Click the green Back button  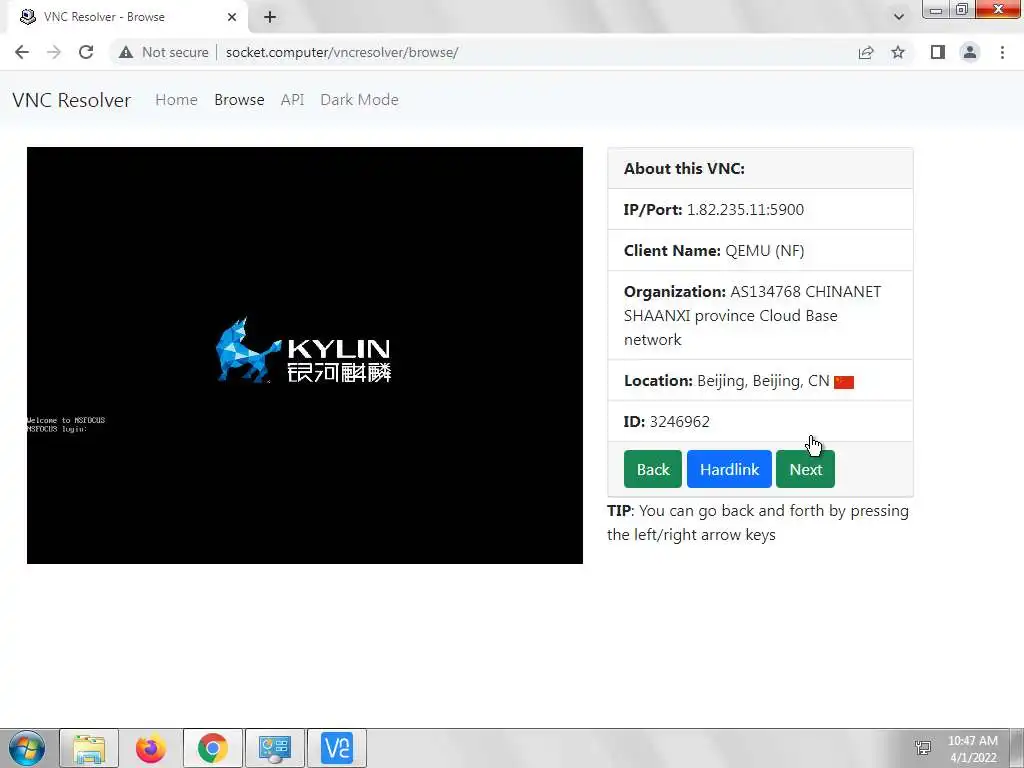point(652,469)
